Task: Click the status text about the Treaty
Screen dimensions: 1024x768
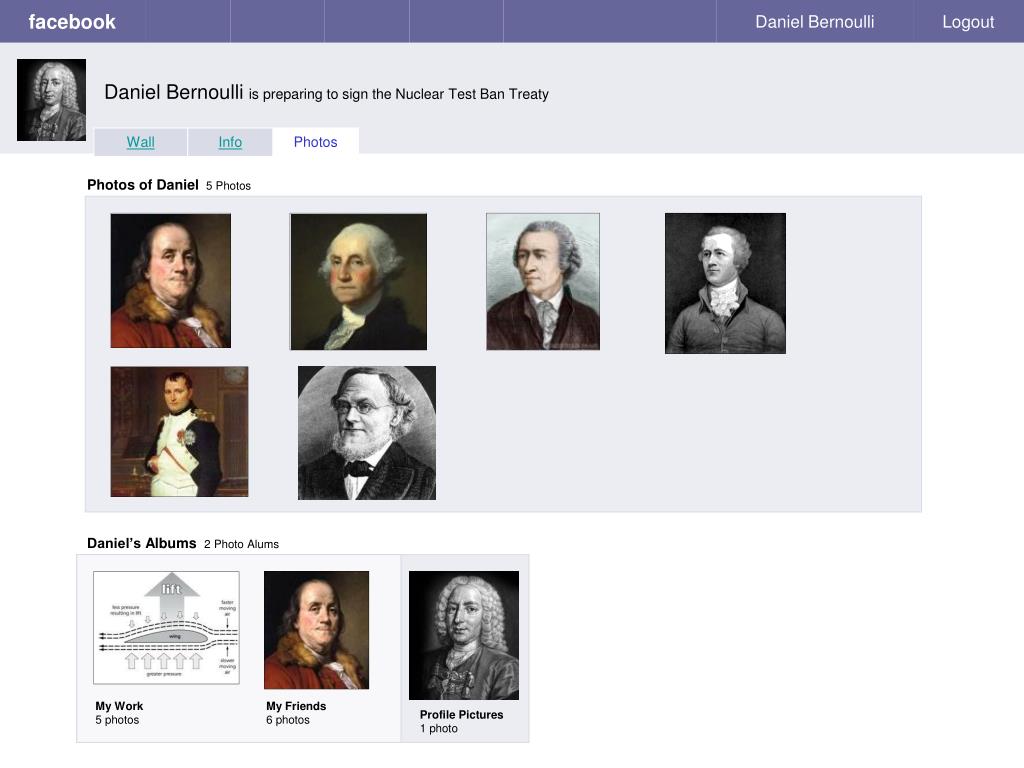Action: [x=398, y=94]
